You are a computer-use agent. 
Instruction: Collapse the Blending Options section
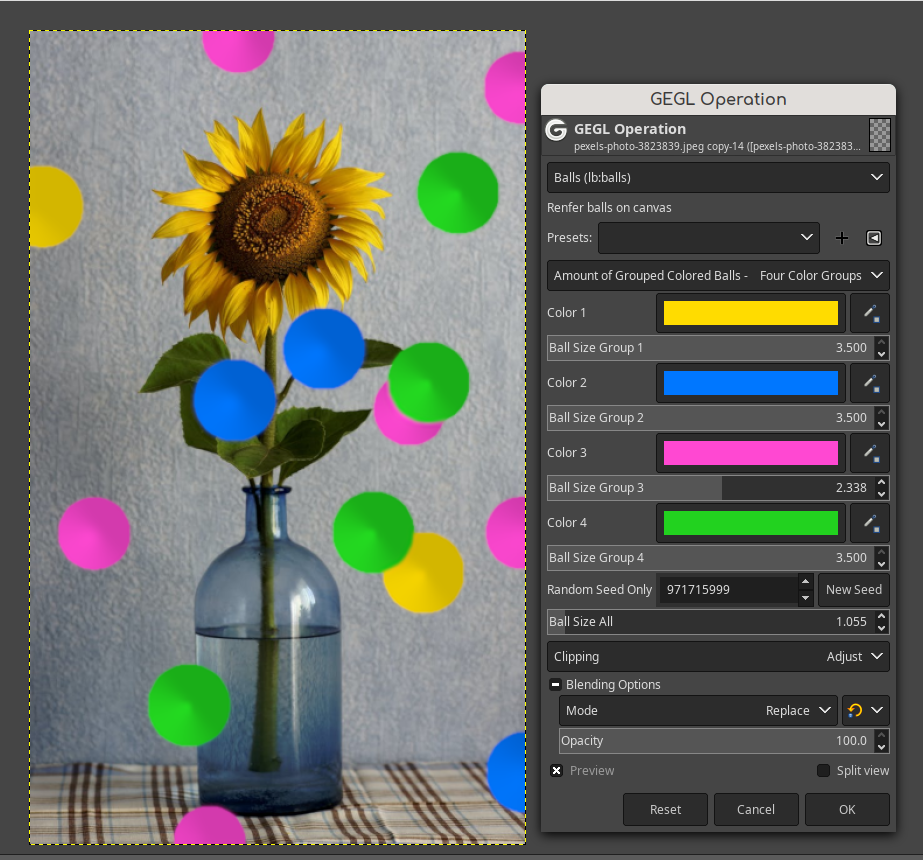pyautogui.click(x=555, y=685)
